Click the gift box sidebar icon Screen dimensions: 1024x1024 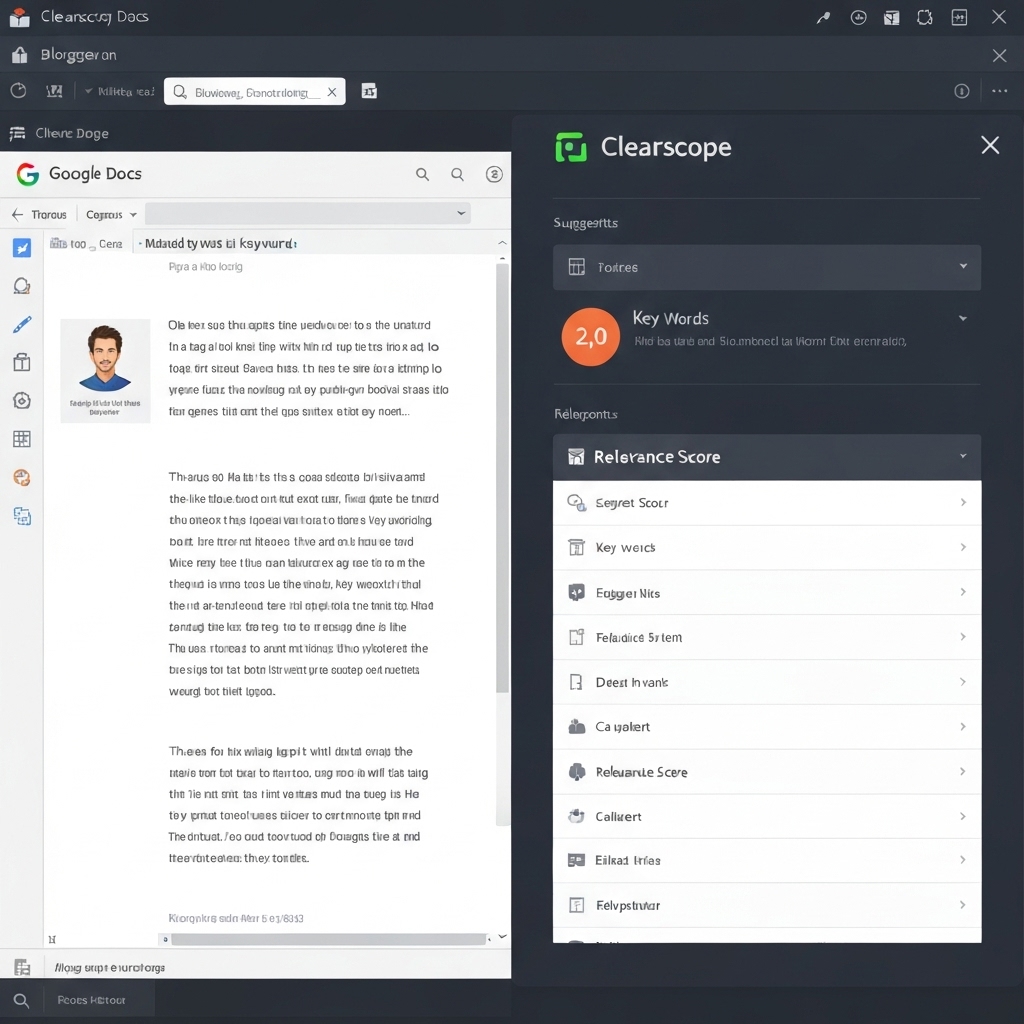click(22, 362)
